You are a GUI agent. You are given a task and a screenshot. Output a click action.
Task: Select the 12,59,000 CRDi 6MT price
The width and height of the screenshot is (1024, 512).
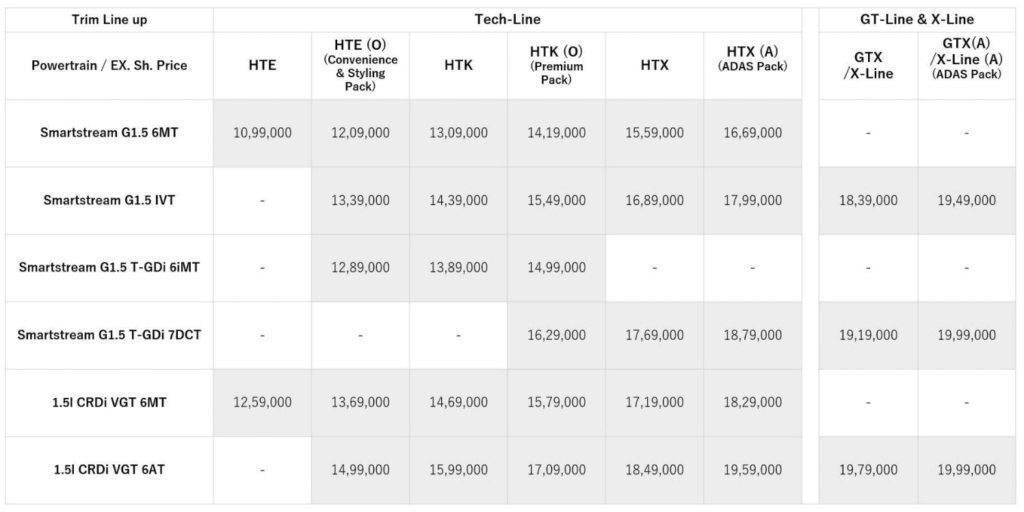click(262, 402)
